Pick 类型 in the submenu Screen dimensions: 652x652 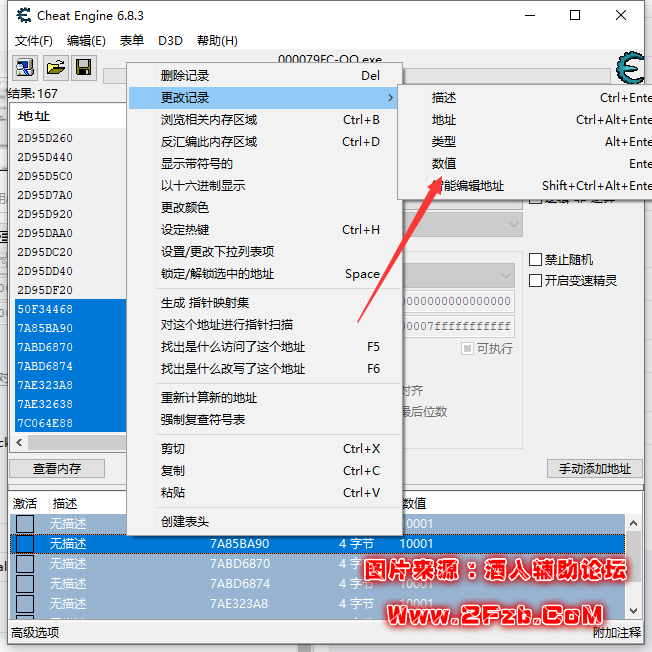tap(526, 142)
